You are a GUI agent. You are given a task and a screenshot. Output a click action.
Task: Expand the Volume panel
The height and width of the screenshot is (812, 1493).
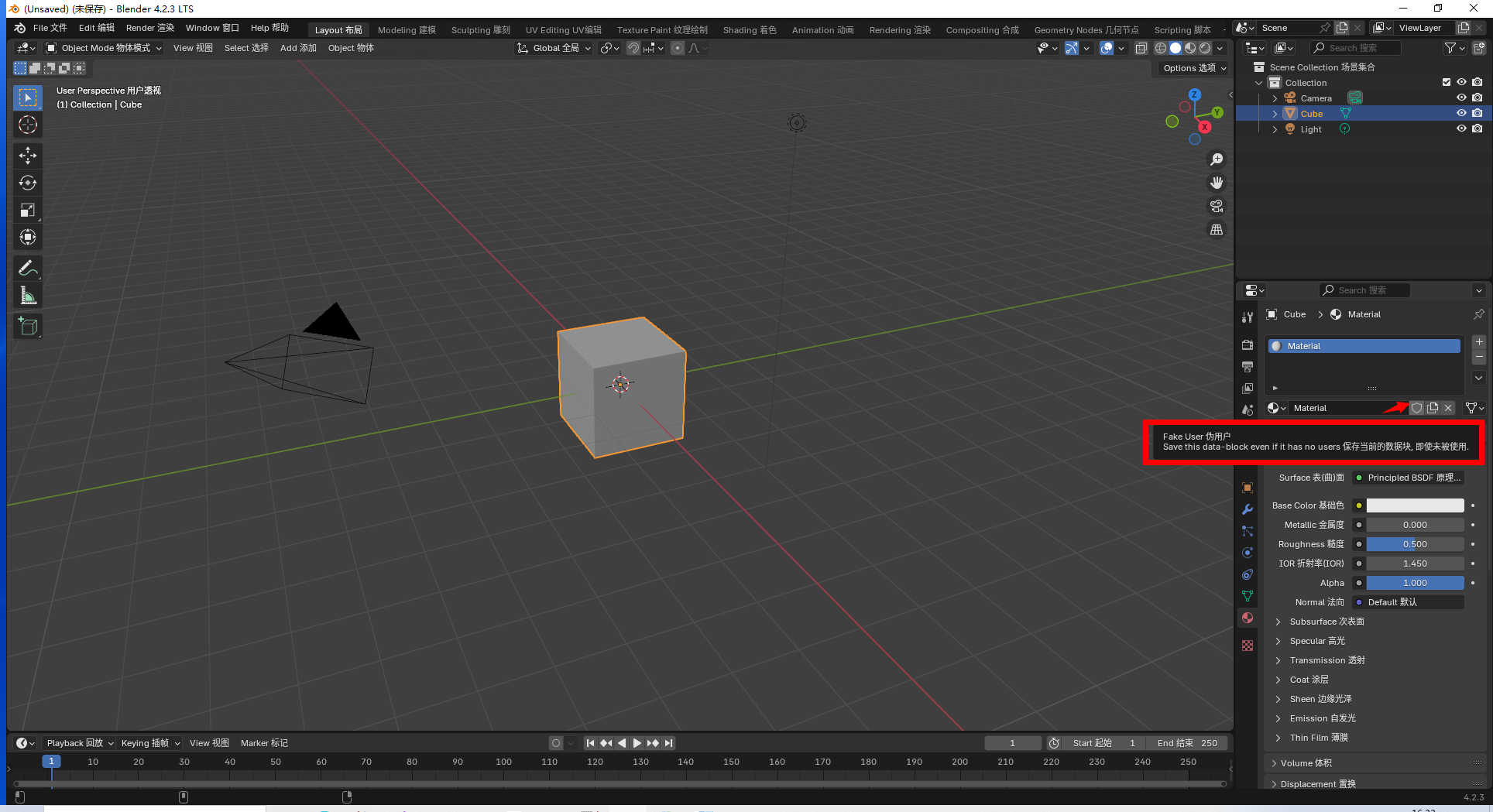click(1306, 763)
